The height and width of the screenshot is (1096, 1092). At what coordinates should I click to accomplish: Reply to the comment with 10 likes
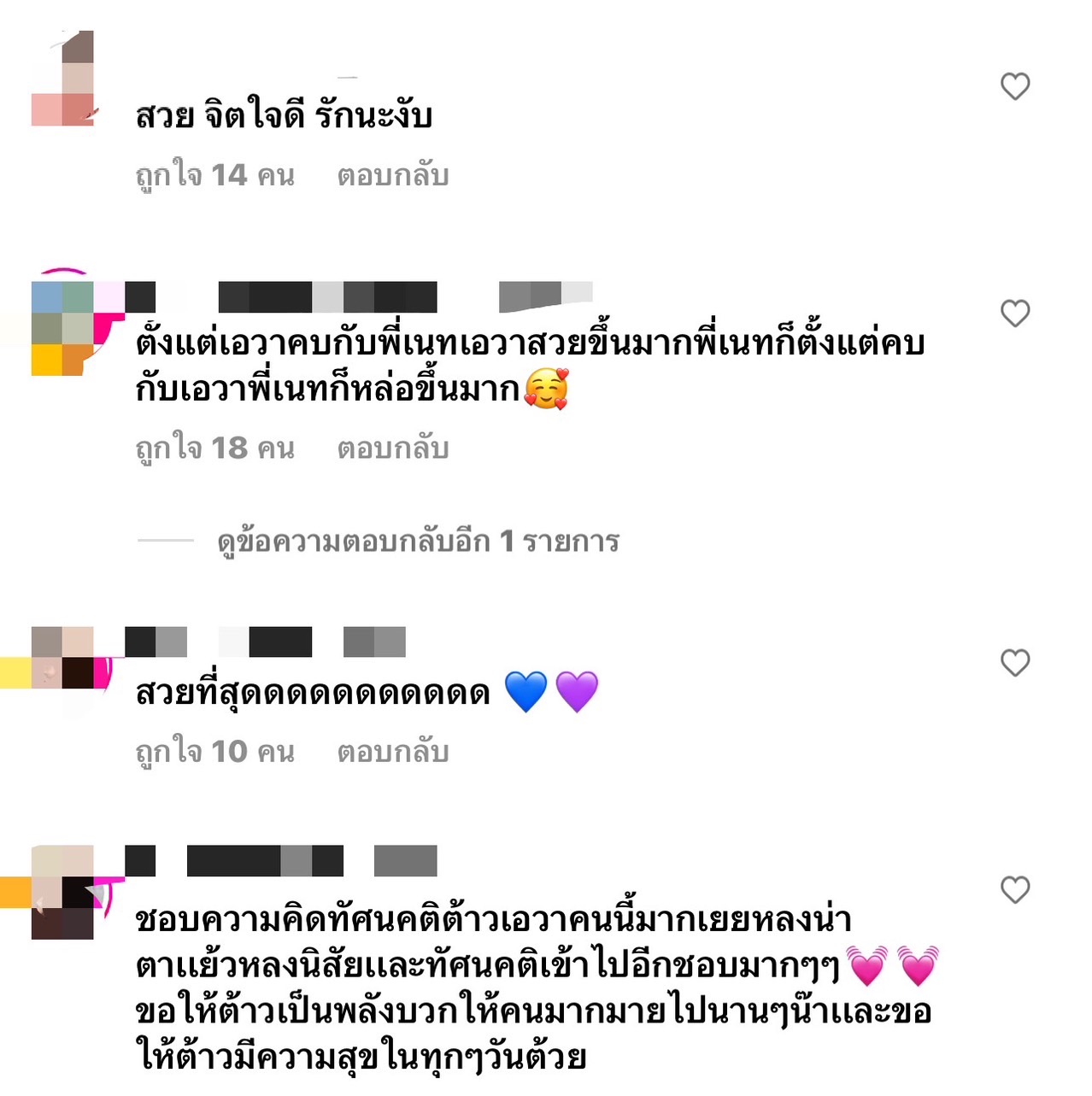click(x=393, y=752)
